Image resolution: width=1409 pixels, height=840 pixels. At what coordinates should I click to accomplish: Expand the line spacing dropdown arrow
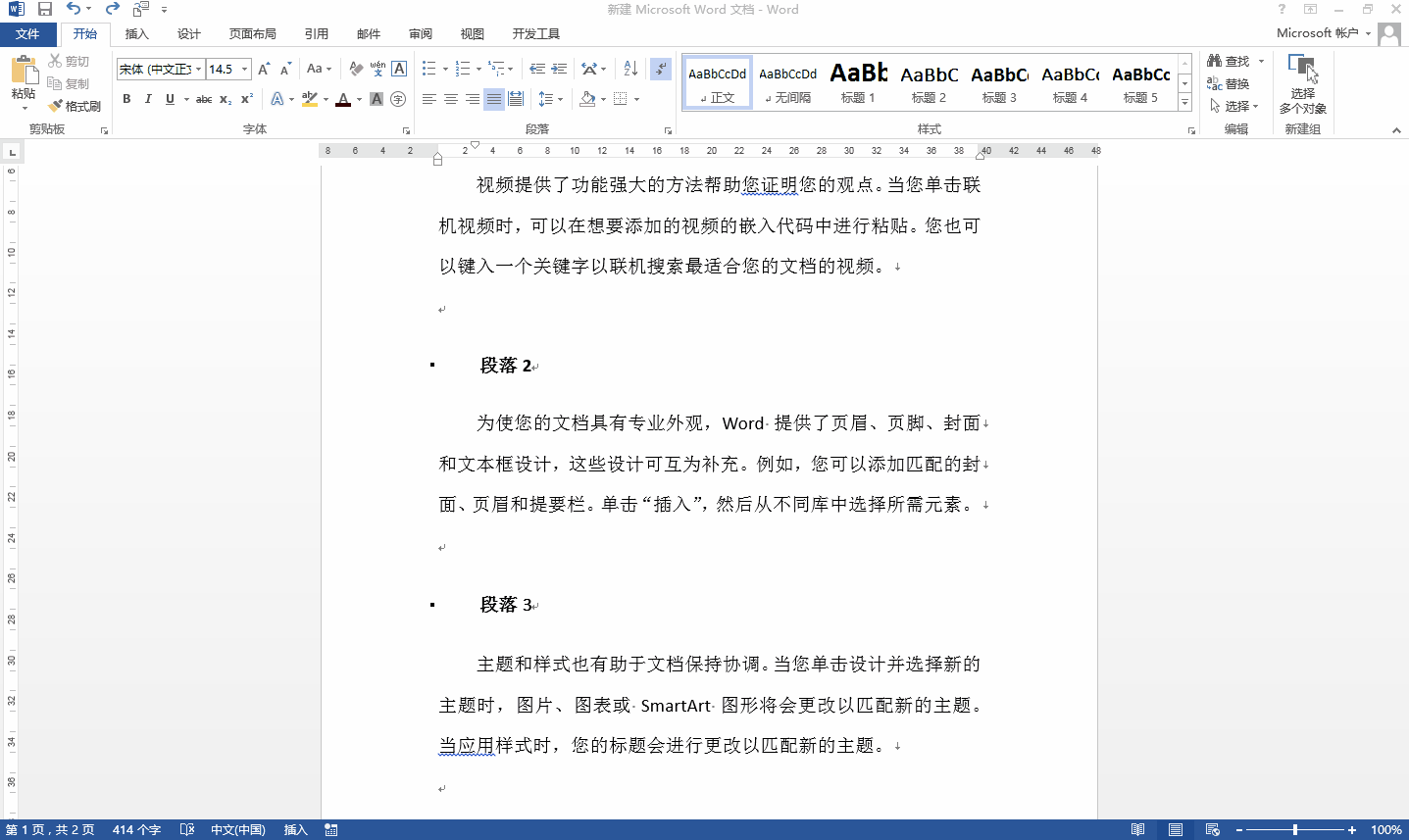point(560,99)
